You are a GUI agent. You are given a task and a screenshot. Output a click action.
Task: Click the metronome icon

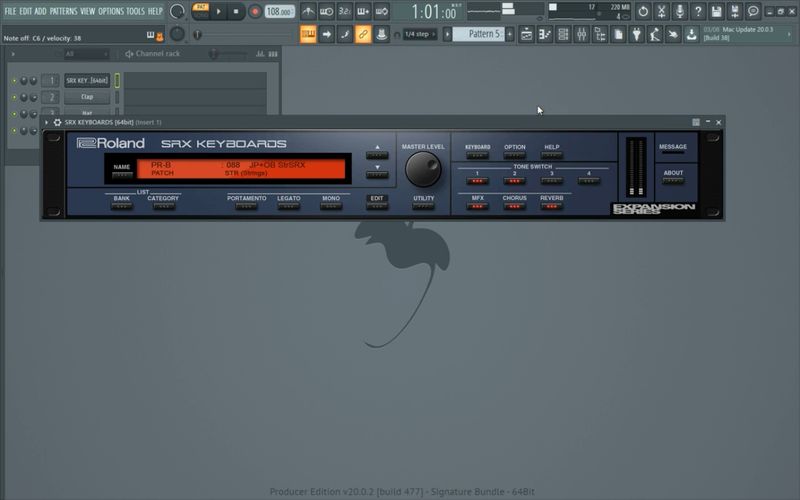(x=308, y=11)
